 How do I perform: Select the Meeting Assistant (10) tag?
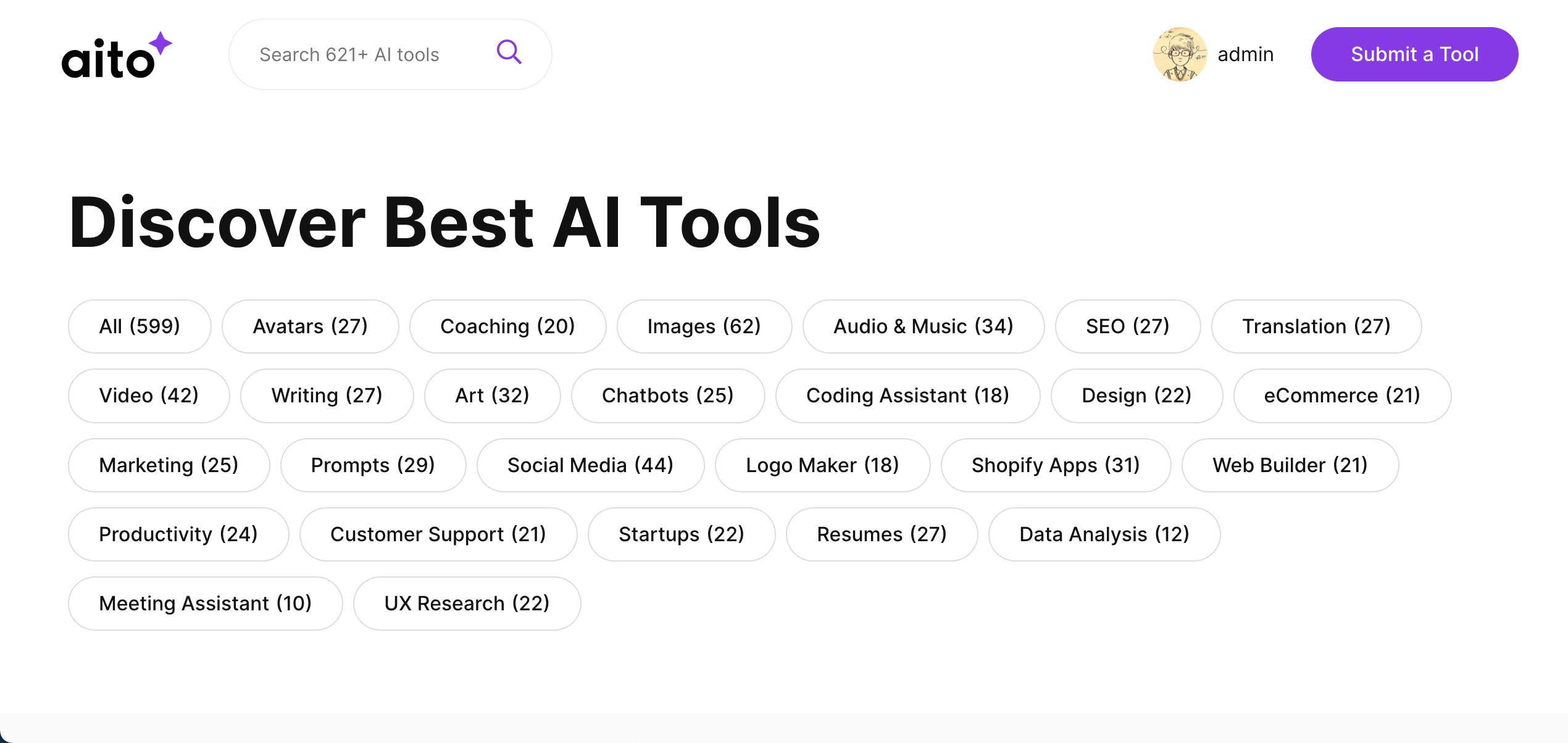[205, 603]
